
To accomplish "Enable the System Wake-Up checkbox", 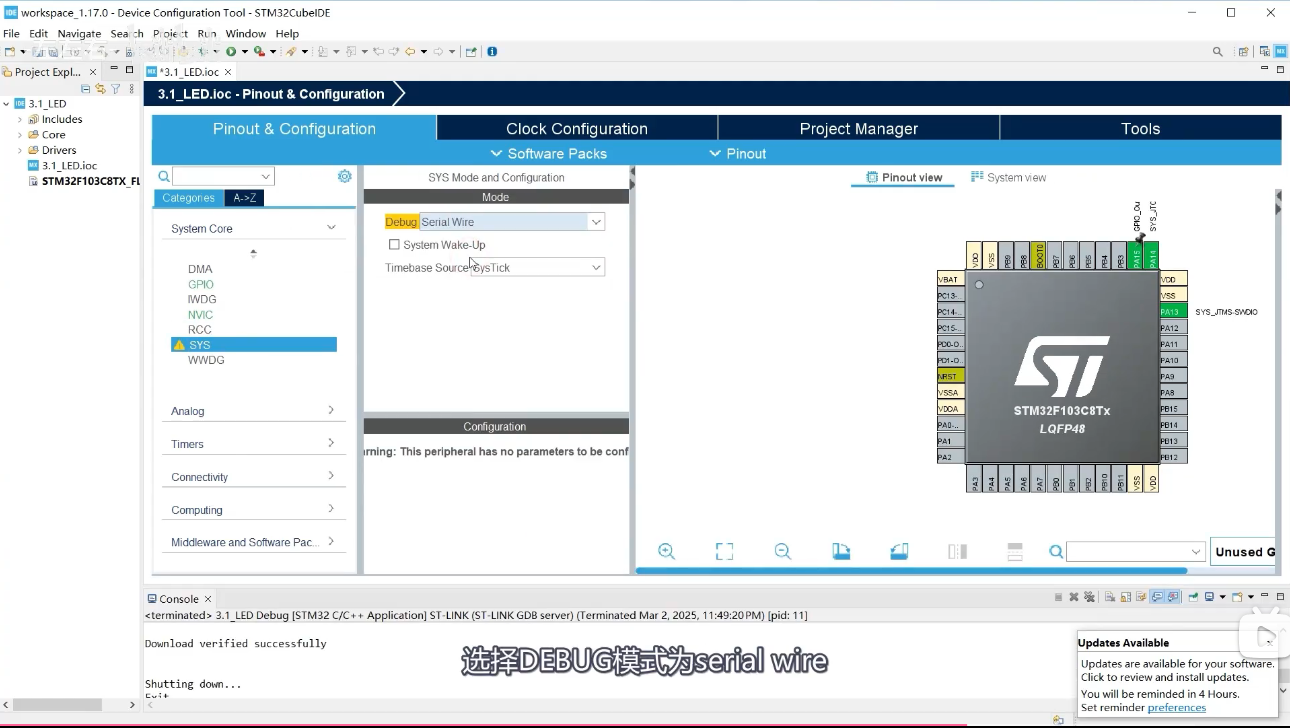I will coord(394,245).
